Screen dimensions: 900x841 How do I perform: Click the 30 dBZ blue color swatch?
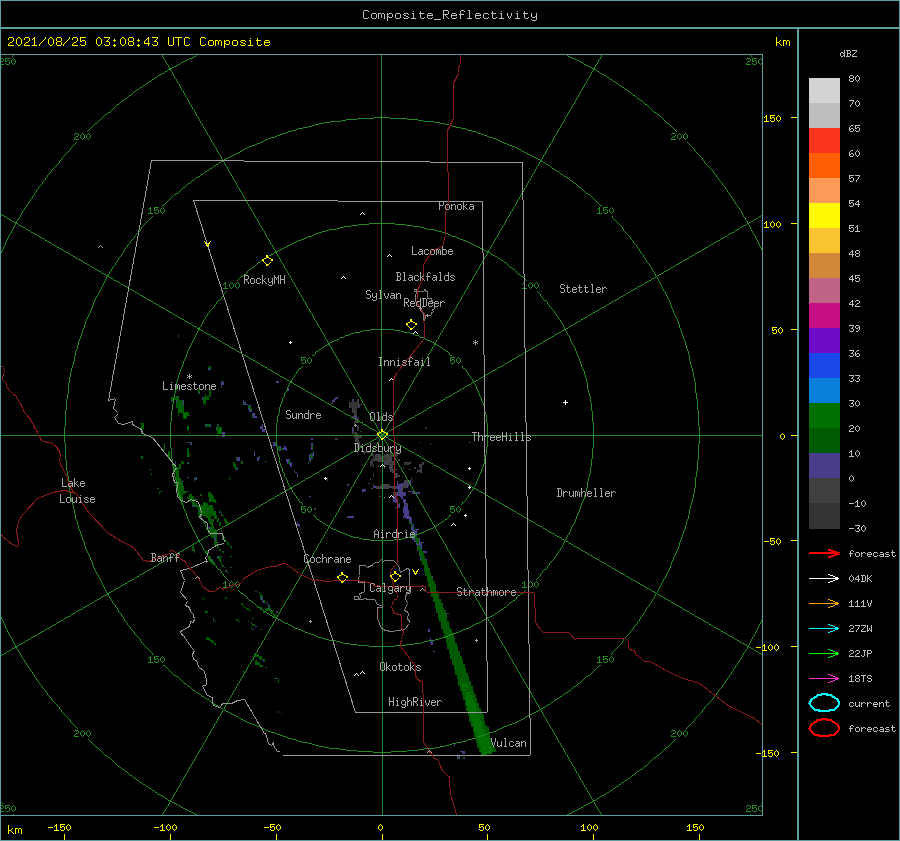(824, 390)
